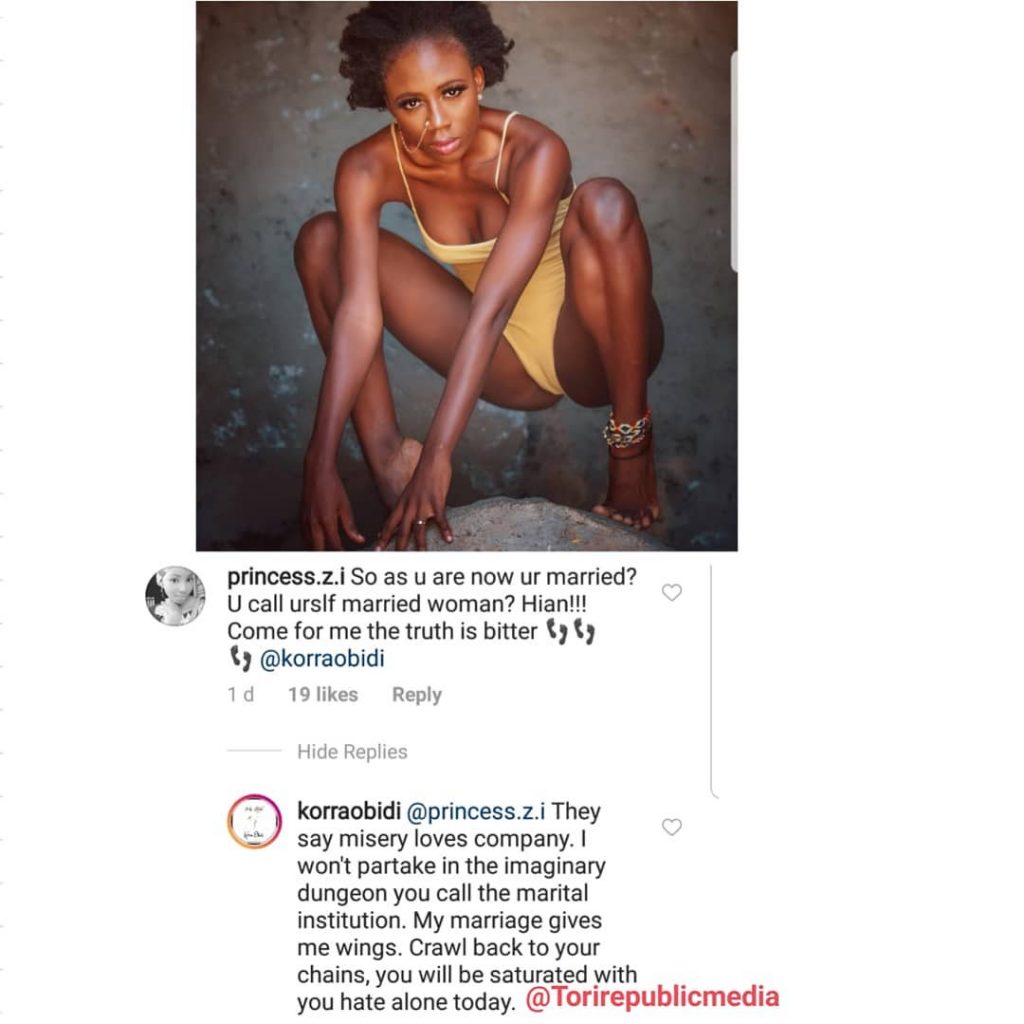Click first footprints emoji after 'bitter'

pos(556,632)
